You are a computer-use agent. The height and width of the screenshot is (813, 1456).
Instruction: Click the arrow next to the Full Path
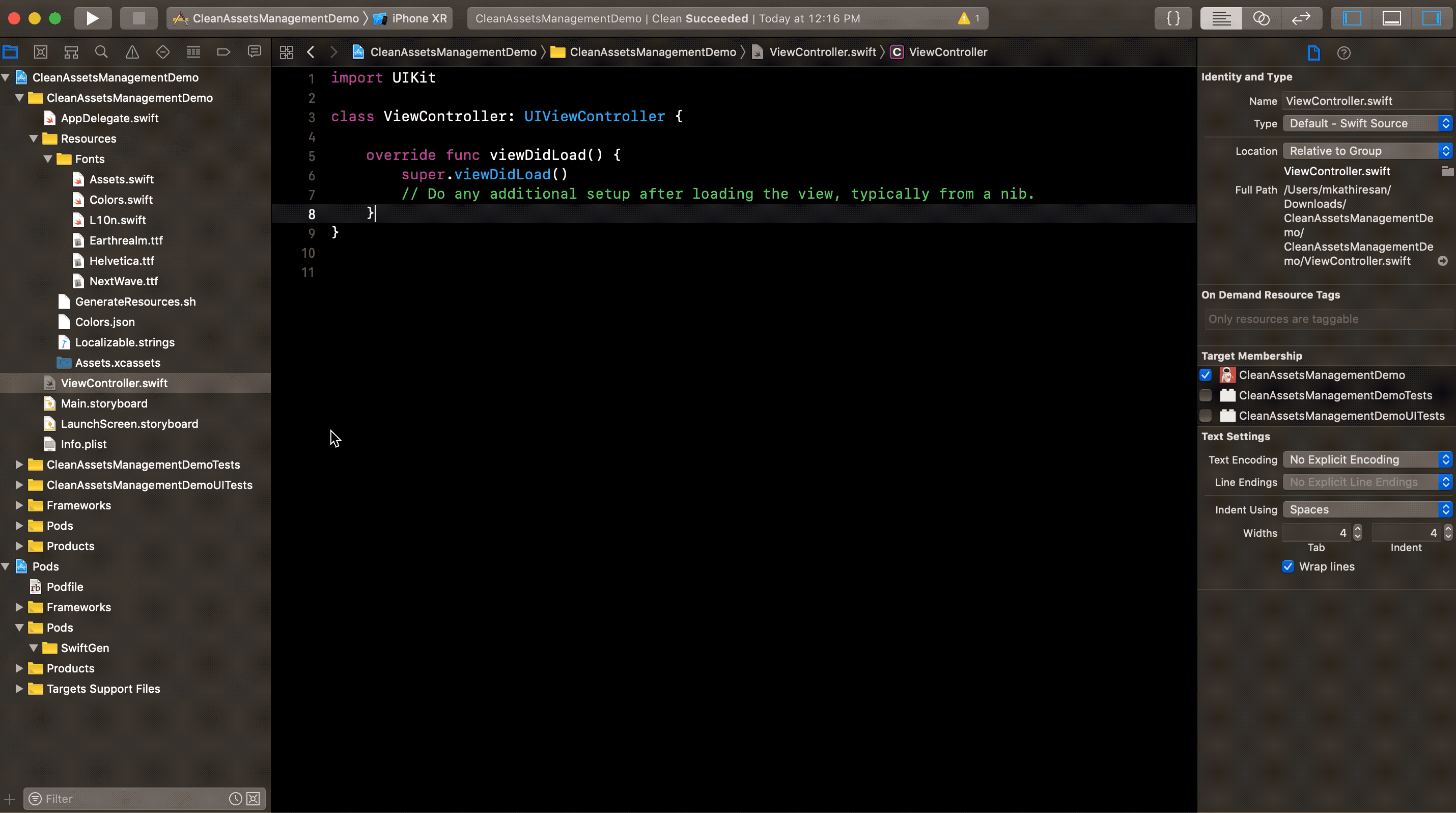[x=1443, y=261]
